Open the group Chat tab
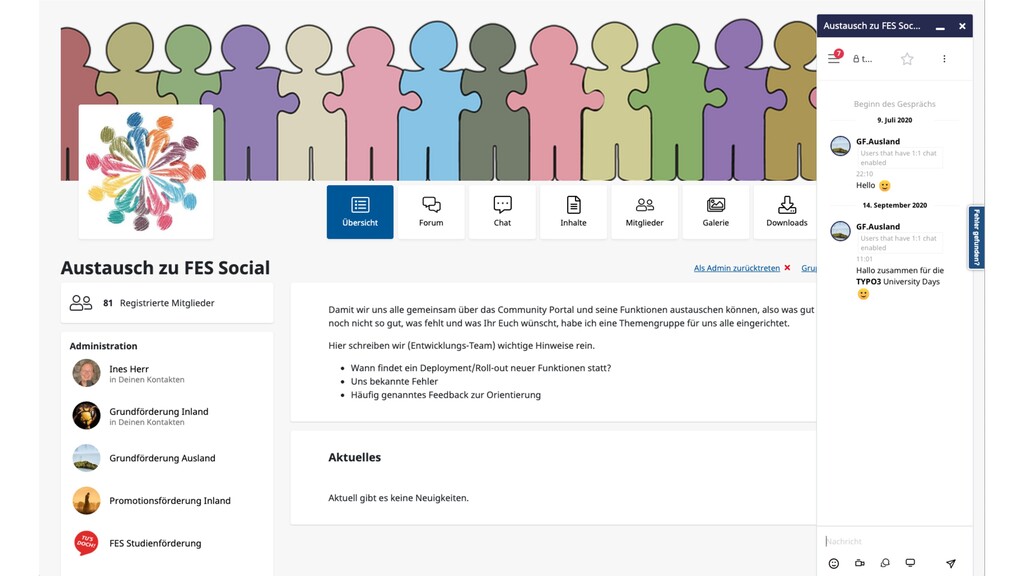 point(502,212)
